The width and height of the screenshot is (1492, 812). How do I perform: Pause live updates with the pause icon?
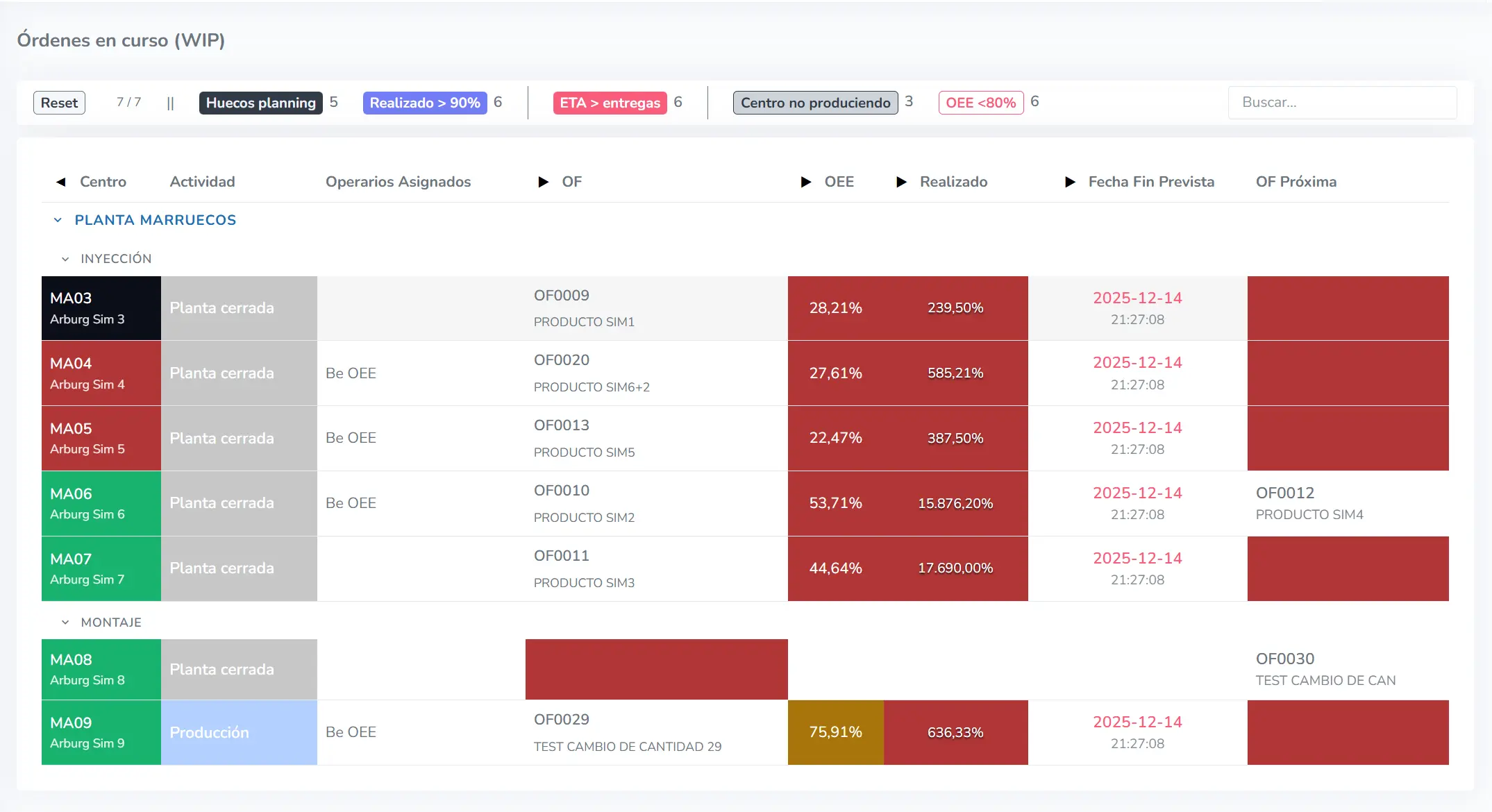point(171,103)
